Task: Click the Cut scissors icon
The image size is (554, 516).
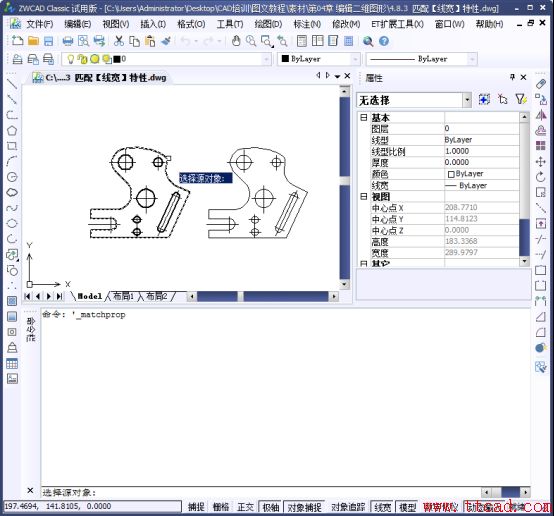Action: click(x=119, y=41)
